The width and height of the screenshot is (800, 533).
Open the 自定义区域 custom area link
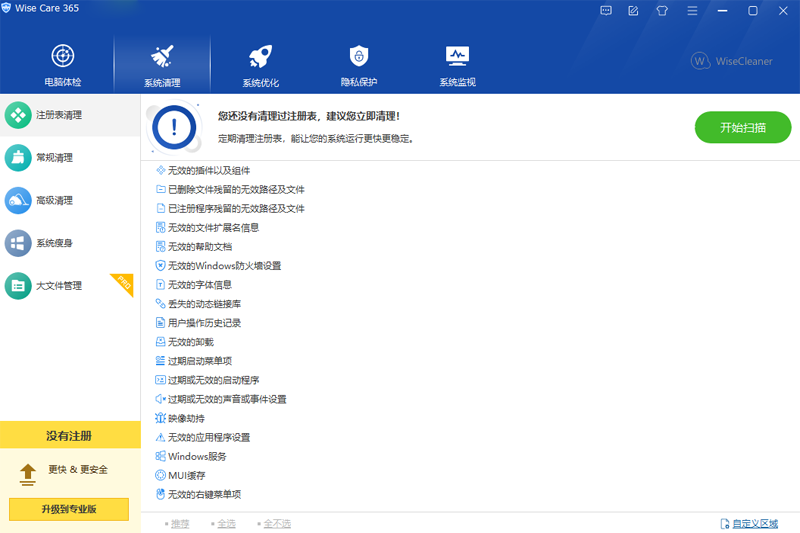[753, 523]
